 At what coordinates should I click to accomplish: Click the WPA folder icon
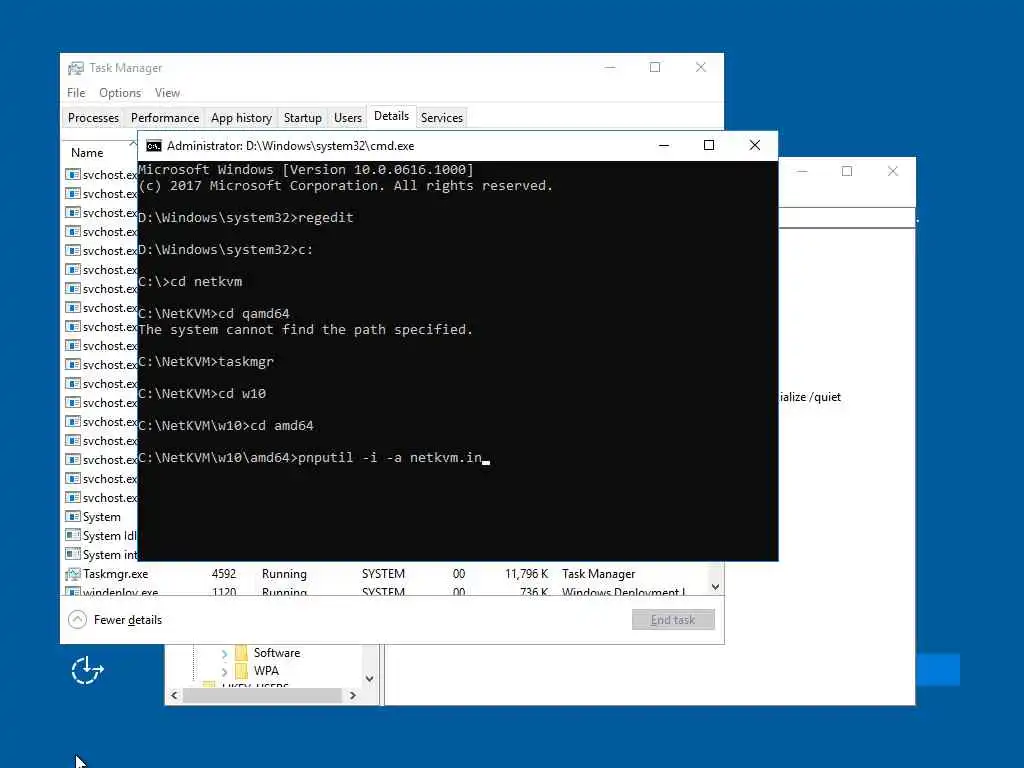[x=241, y=671]
